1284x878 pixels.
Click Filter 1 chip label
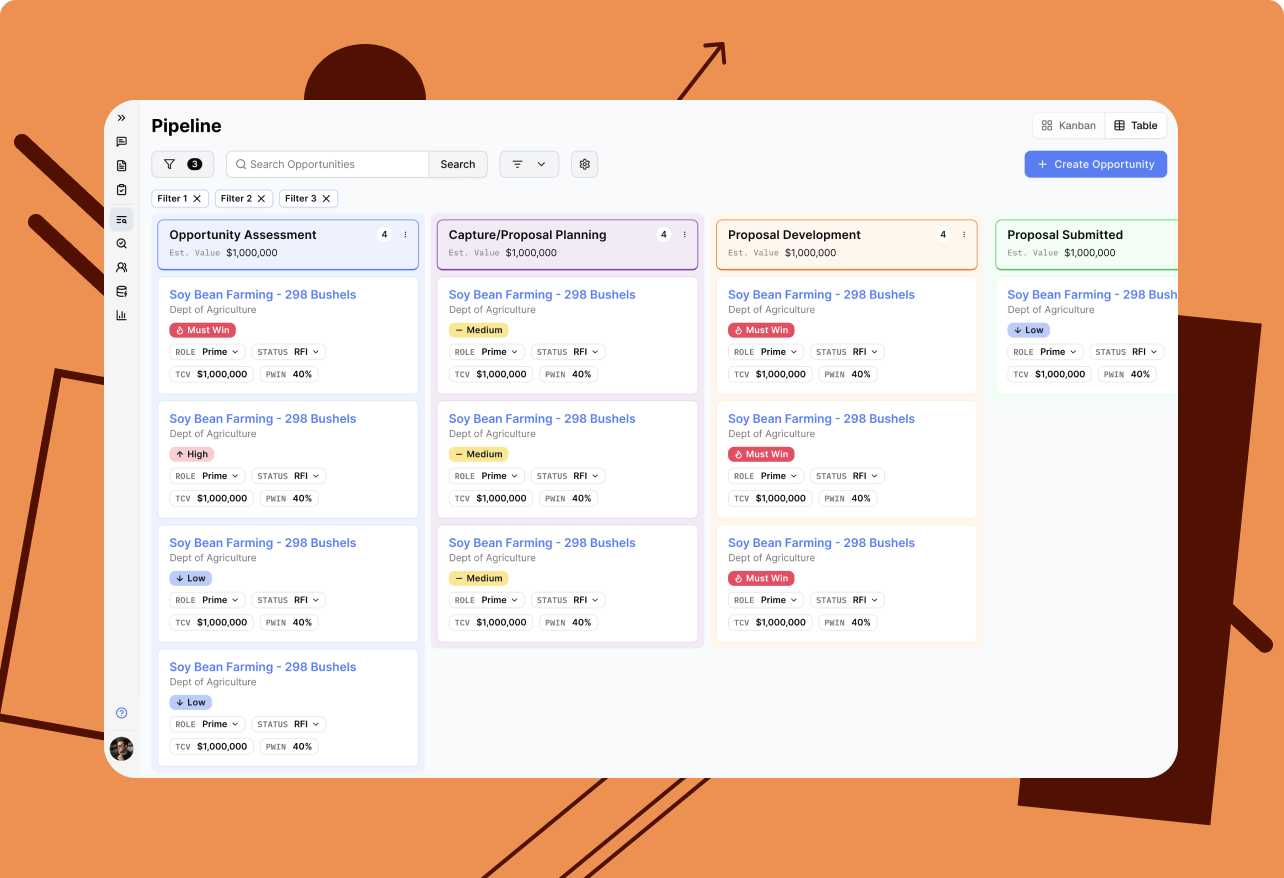click(x=172, y=198)
